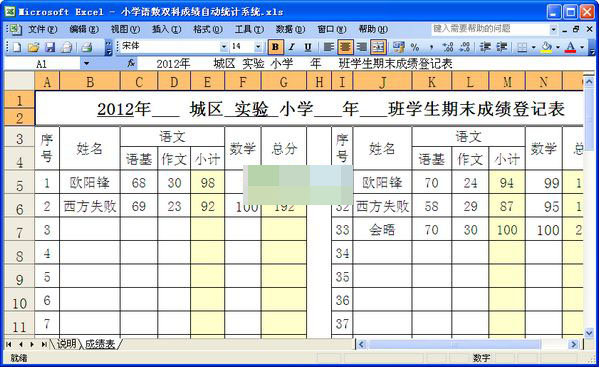Expand the Name Box dropdown
Viewport: 599px width, 367px height.
pos(87,64)
